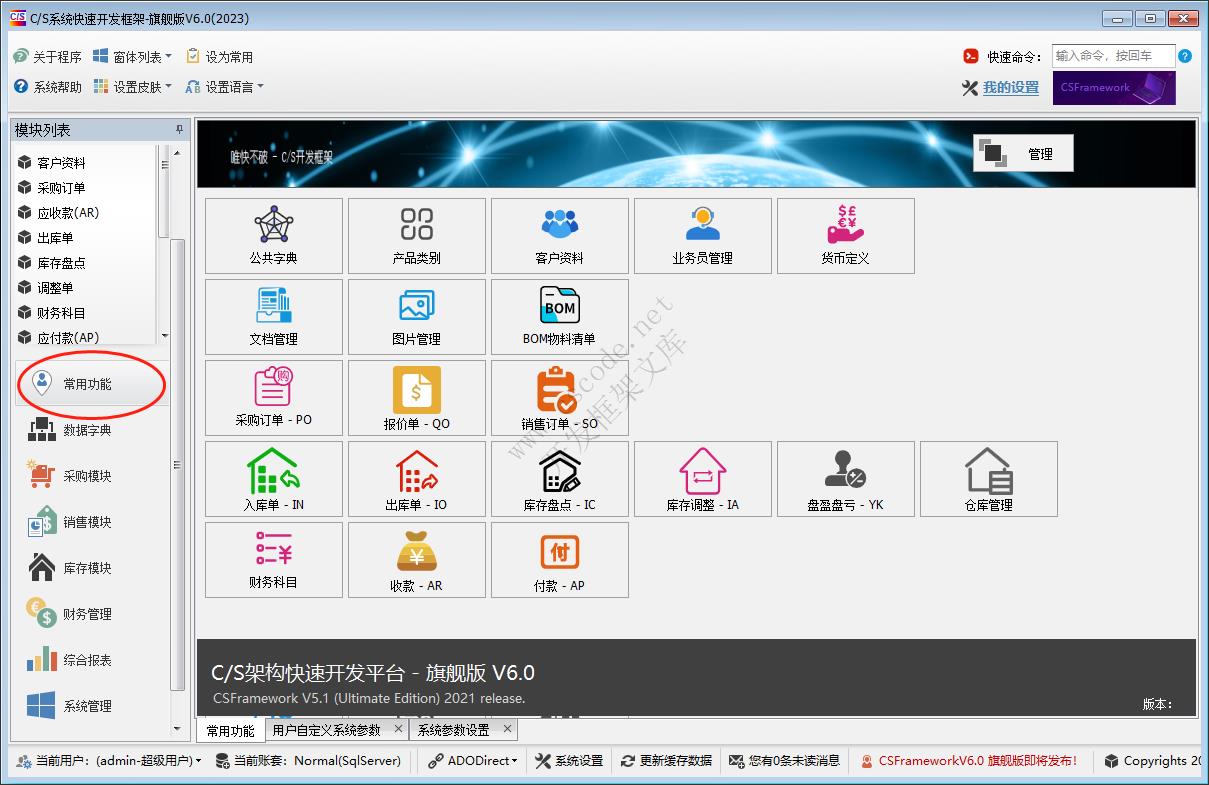Expand the 窗体列表 dropdown menu
Viewport: 1209px width, 785px height.
(133, 57)
